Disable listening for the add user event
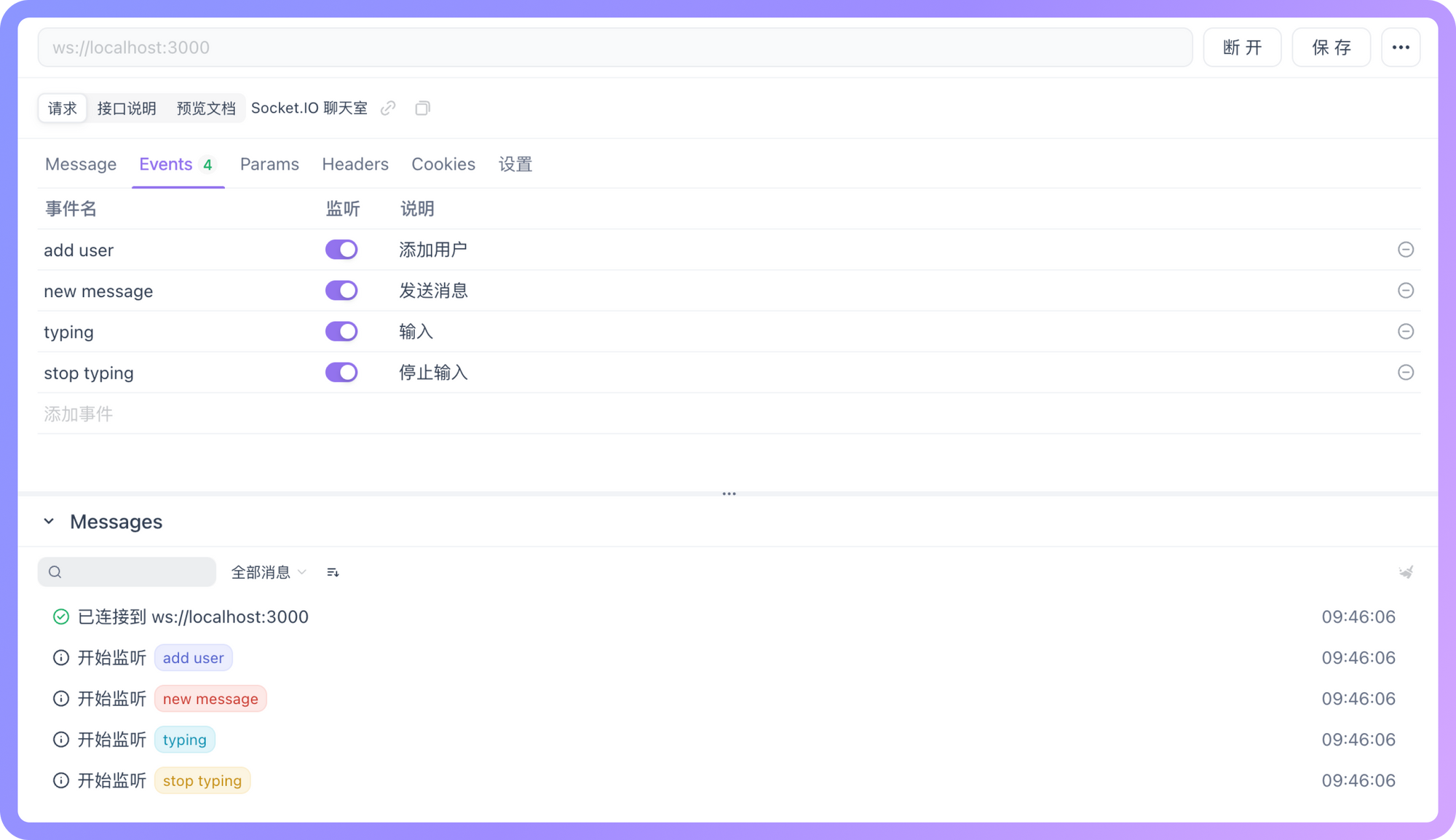The width and height of the screenshot is (1456, 840). pyautogui.click(x=341, y=250)
